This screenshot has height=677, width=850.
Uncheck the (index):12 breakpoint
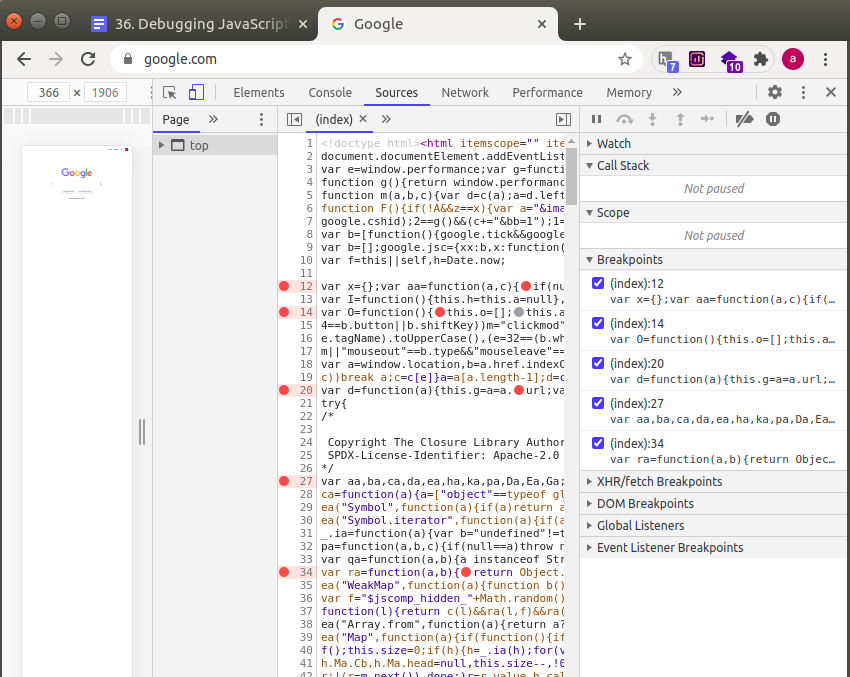pyautogui.click(x=598, y=282)
